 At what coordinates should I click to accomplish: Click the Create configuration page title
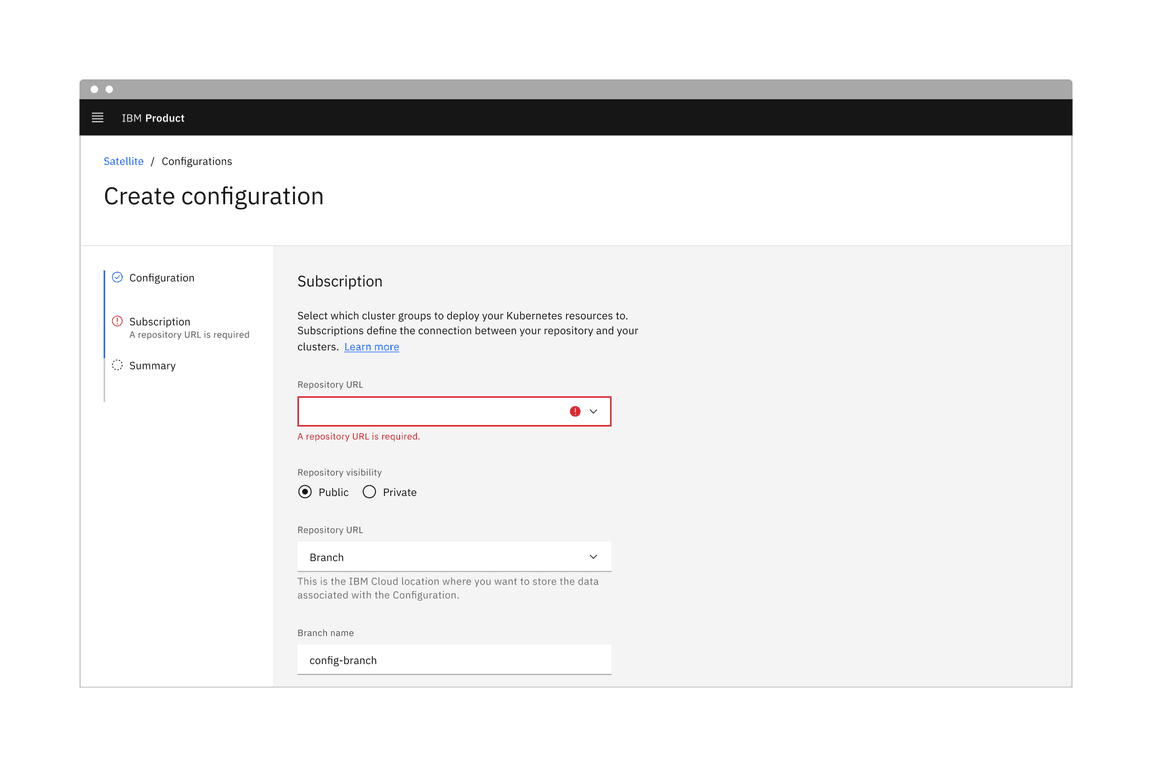click(213, 196)
